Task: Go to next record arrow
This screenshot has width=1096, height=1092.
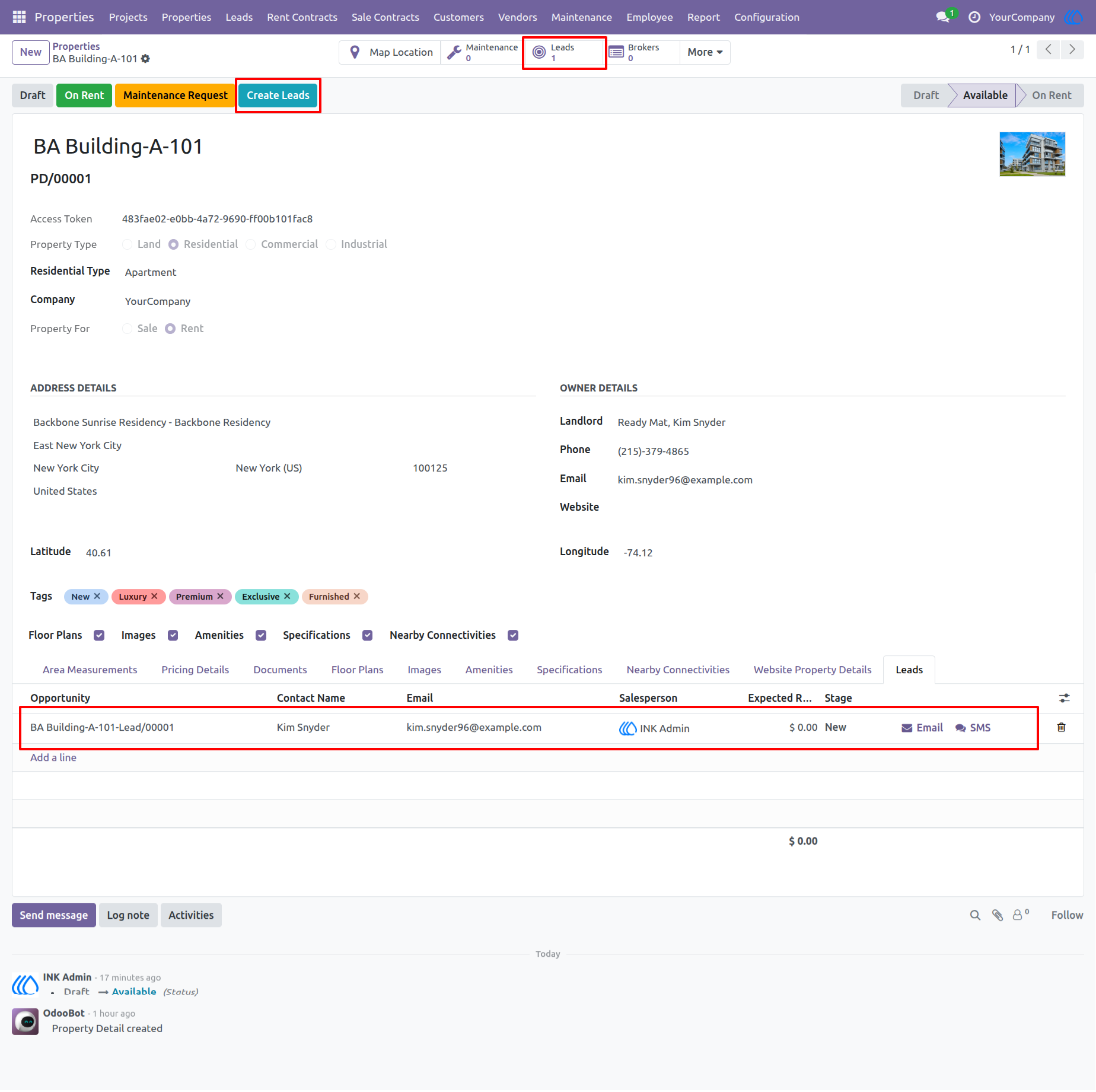Action: coord(1072,50)
